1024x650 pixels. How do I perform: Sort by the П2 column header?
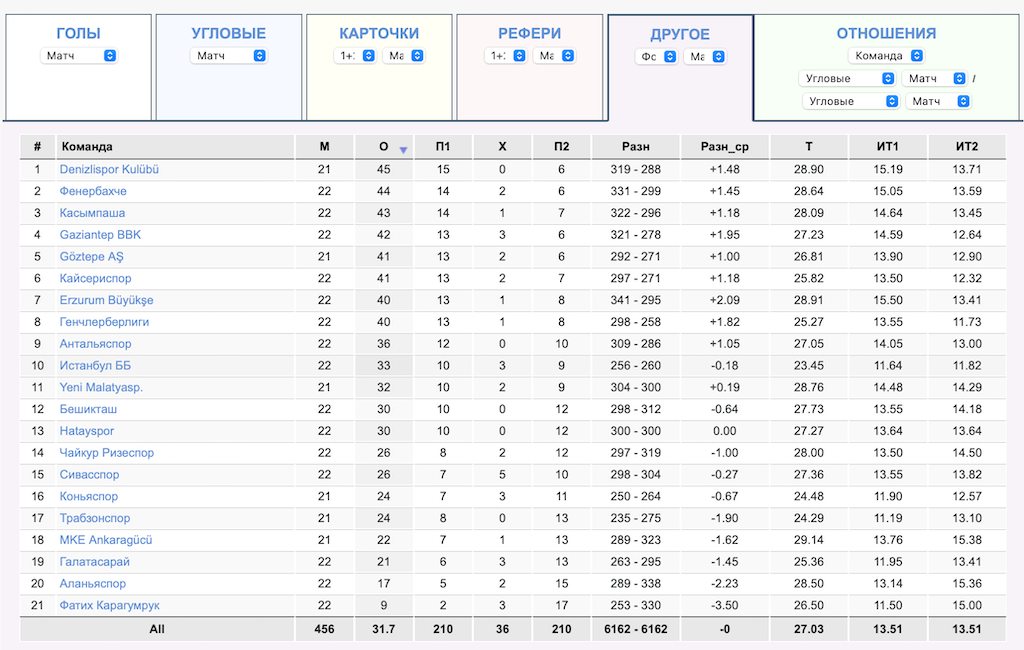562,146
